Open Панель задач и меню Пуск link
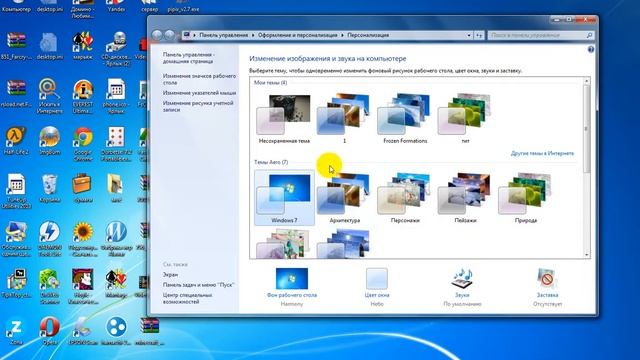Screen dimensions: 640x360 pos(198,285)
